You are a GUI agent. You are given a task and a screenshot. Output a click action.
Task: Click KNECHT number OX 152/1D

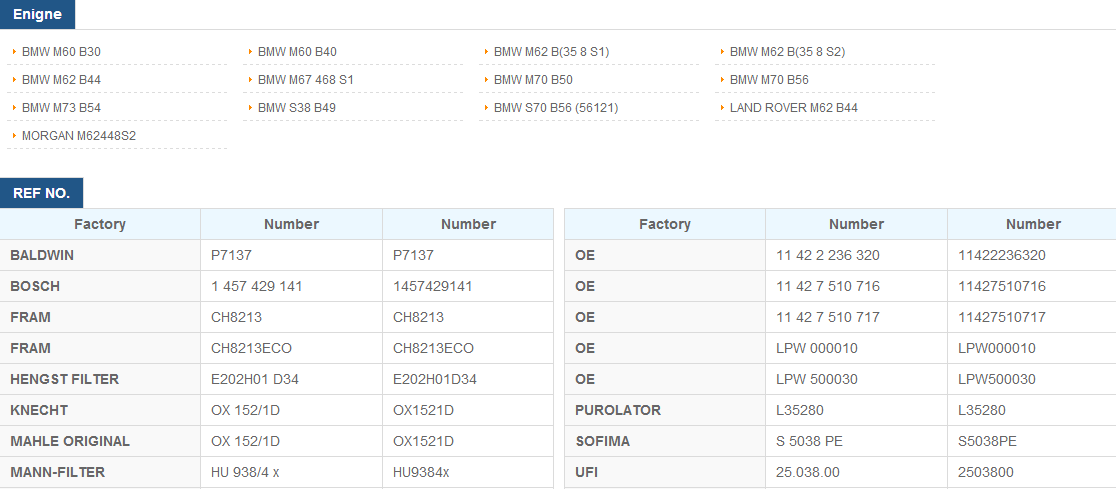click(291, 410)
